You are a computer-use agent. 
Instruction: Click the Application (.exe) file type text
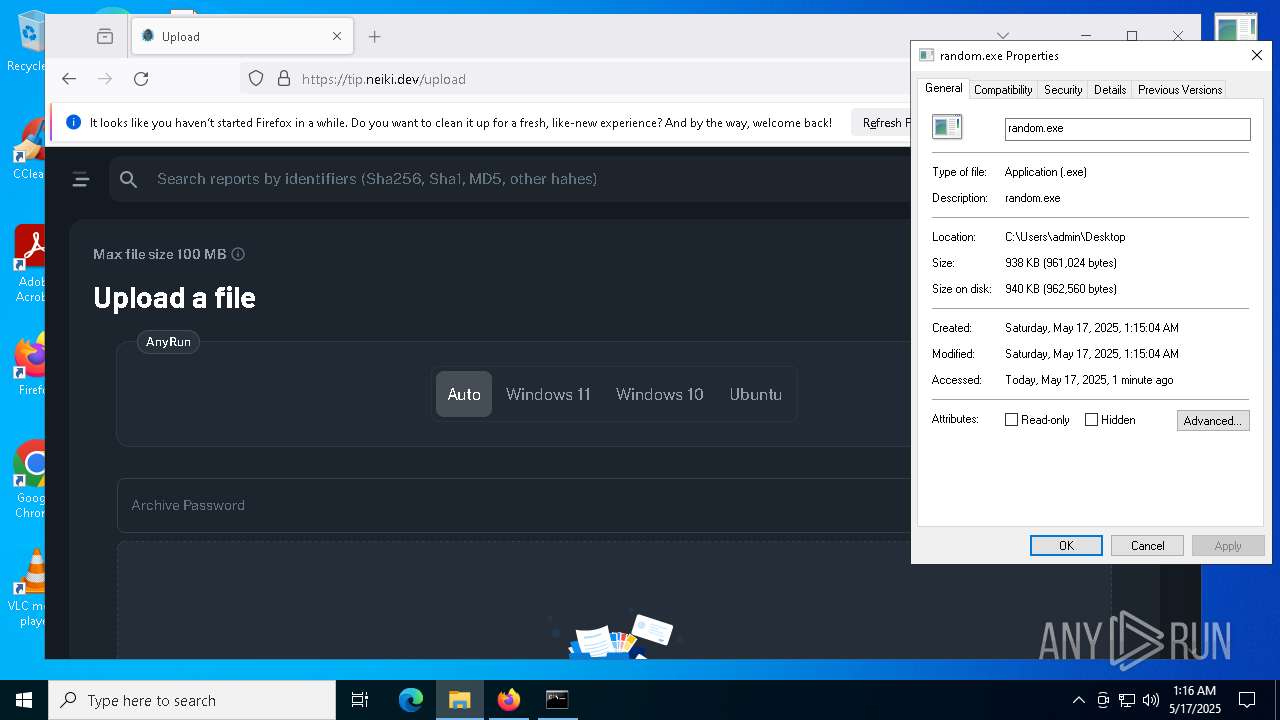tap(1046, 172)
